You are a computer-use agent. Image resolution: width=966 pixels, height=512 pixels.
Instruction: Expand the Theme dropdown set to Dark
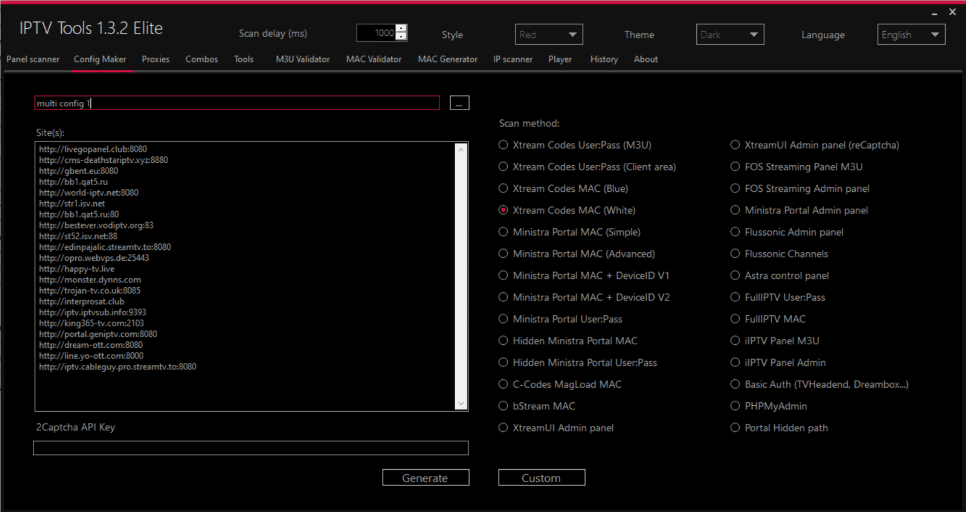(730, 35)
